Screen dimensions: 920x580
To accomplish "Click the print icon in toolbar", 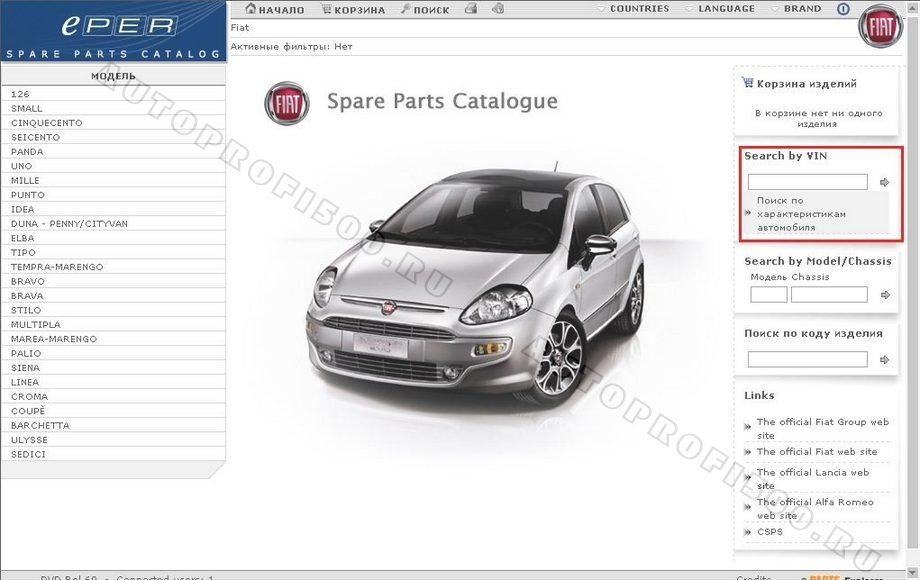I will (x=471, y=9).
